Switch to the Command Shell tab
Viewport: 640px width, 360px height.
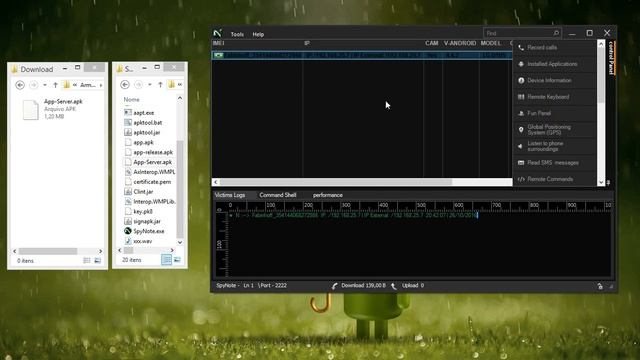(x=278, y=195)
